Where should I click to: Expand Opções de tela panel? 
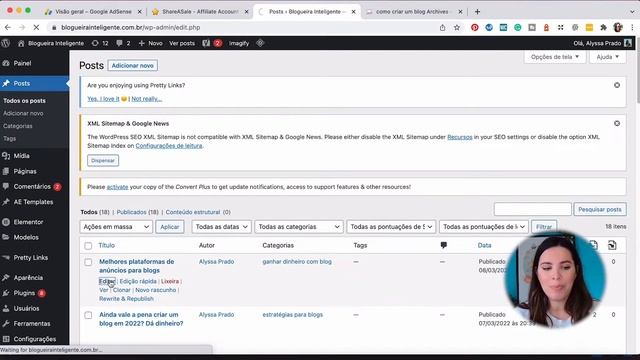coord(555,57)
